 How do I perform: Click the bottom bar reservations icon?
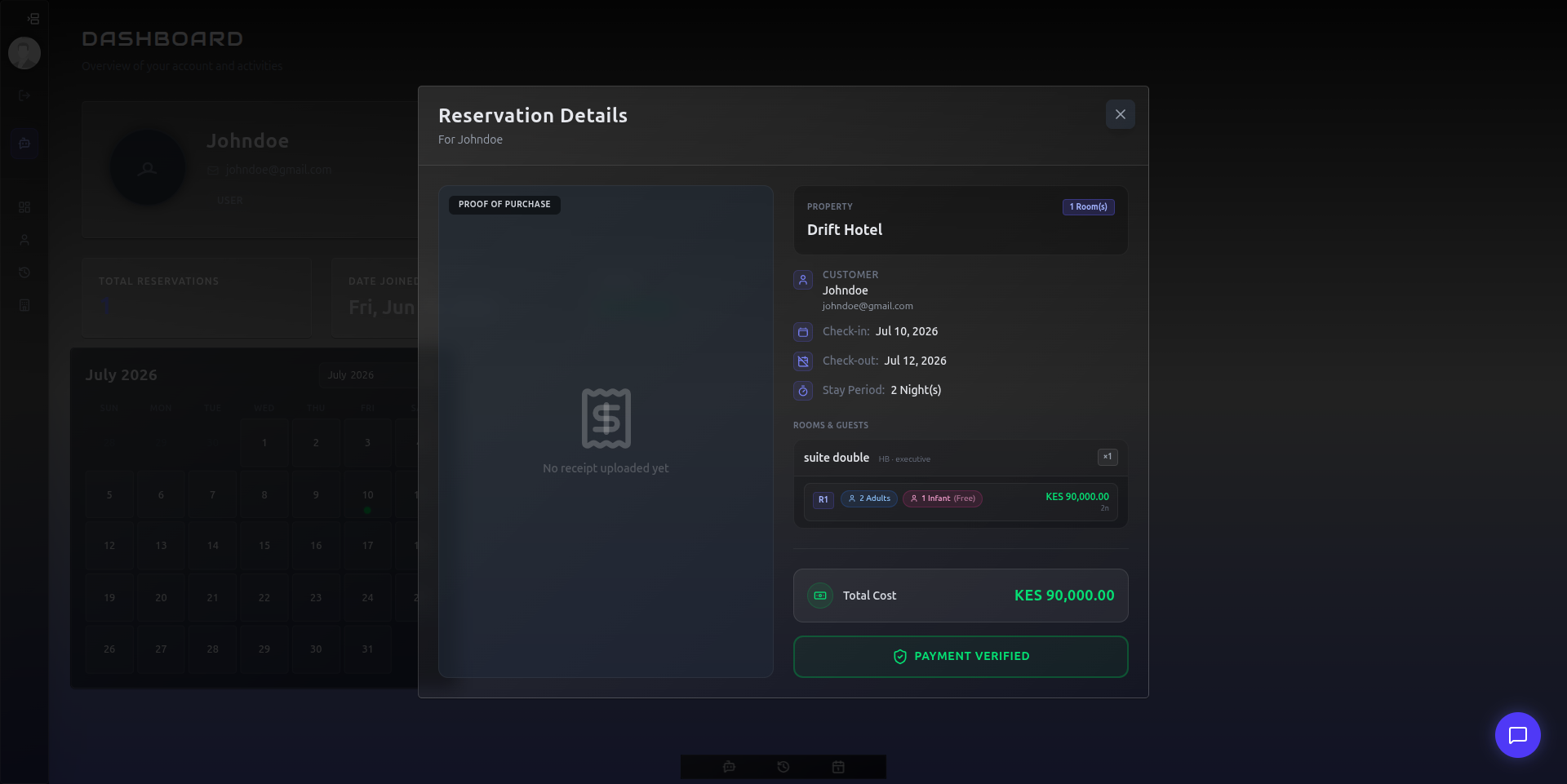(x=729, y=767)
